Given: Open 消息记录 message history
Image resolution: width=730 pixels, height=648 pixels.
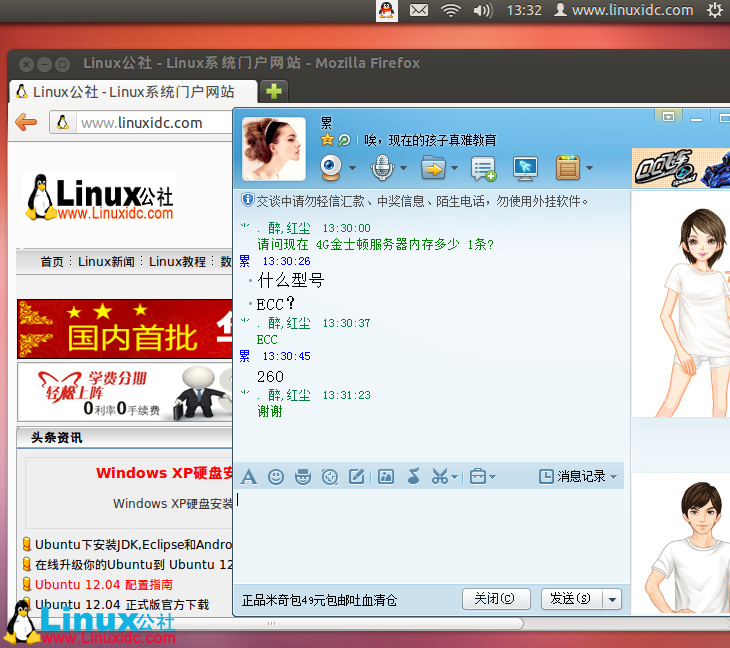Looking at the screenshot, I should pos(573,476).
